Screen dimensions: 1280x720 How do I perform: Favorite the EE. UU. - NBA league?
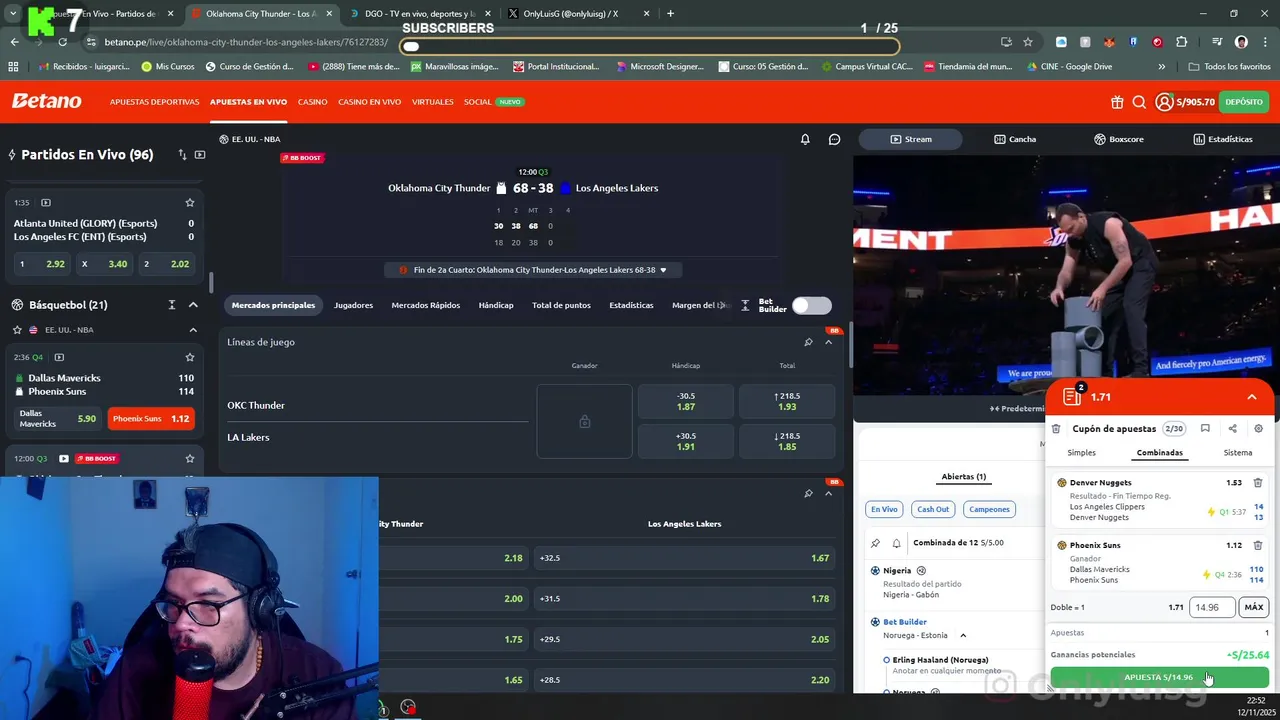(x=17, y=330)
